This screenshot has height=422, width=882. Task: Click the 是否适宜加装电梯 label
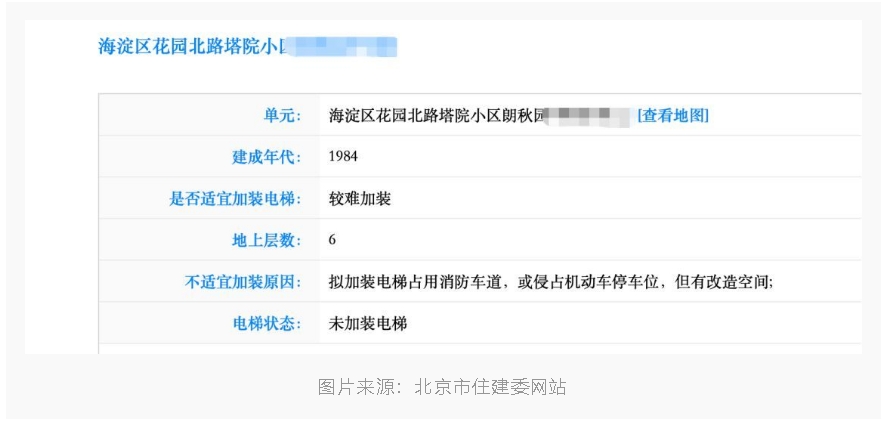(x=235, y=198)
